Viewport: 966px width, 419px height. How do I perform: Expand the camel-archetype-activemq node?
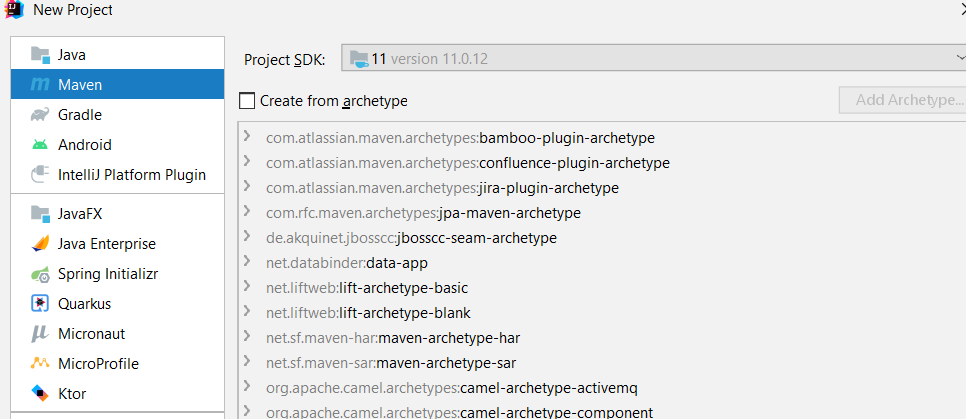coord(247,387)
